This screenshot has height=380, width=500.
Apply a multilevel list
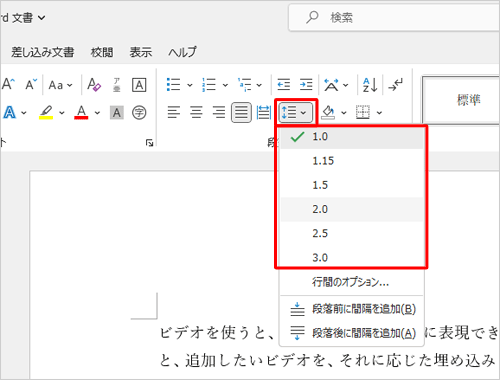coord(245,85)
